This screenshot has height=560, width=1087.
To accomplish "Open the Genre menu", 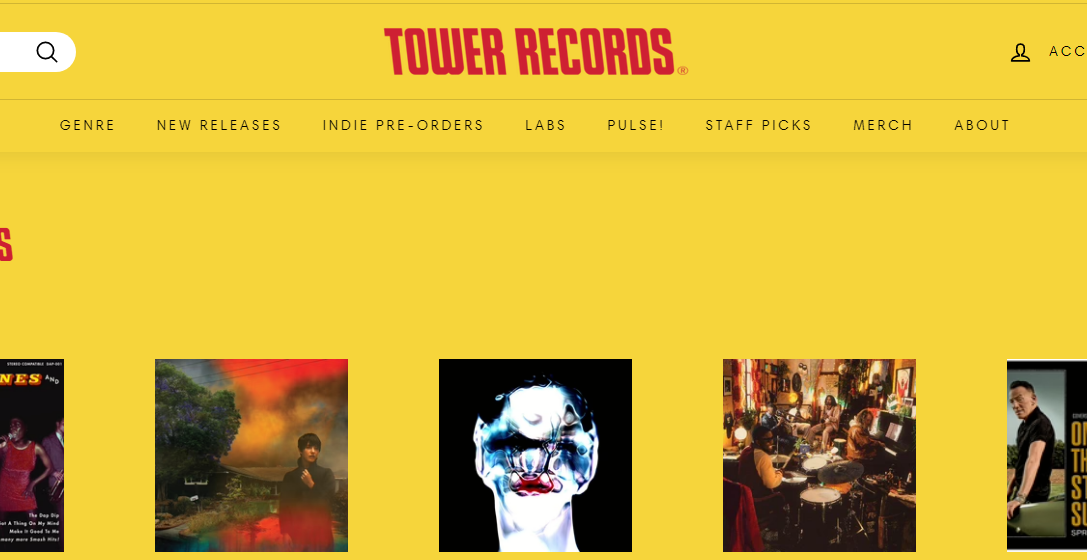I will 87,125.
